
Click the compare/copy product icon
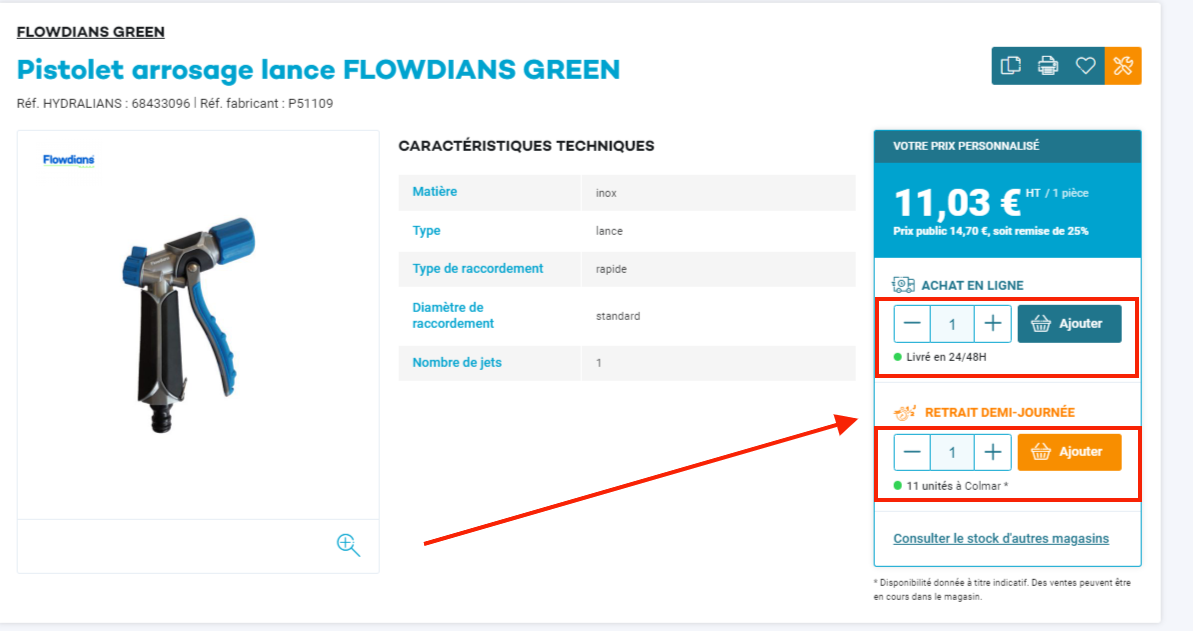point(1010,65)
